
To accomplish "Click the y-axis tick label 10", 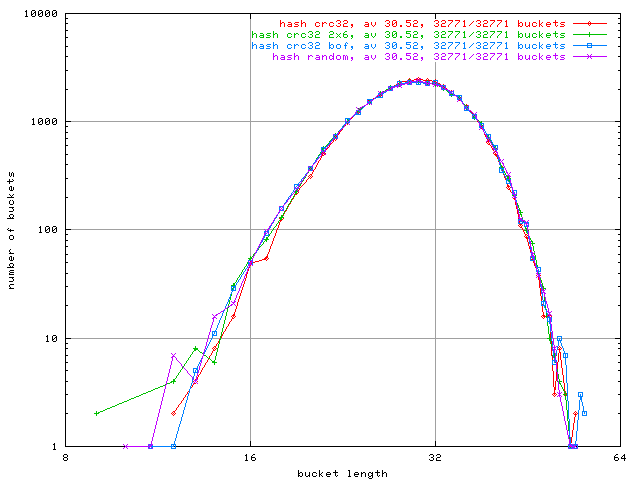I will [51, 338].
